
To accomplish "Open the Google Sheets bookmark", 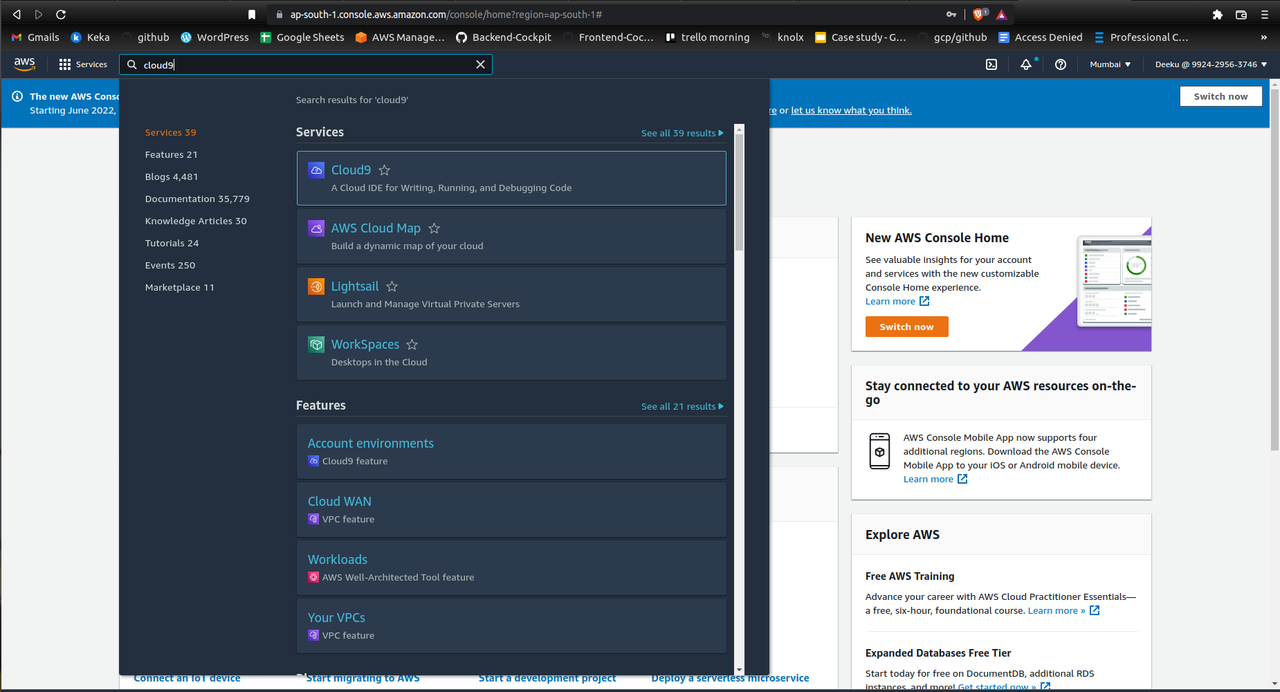I will pos(302,37).
